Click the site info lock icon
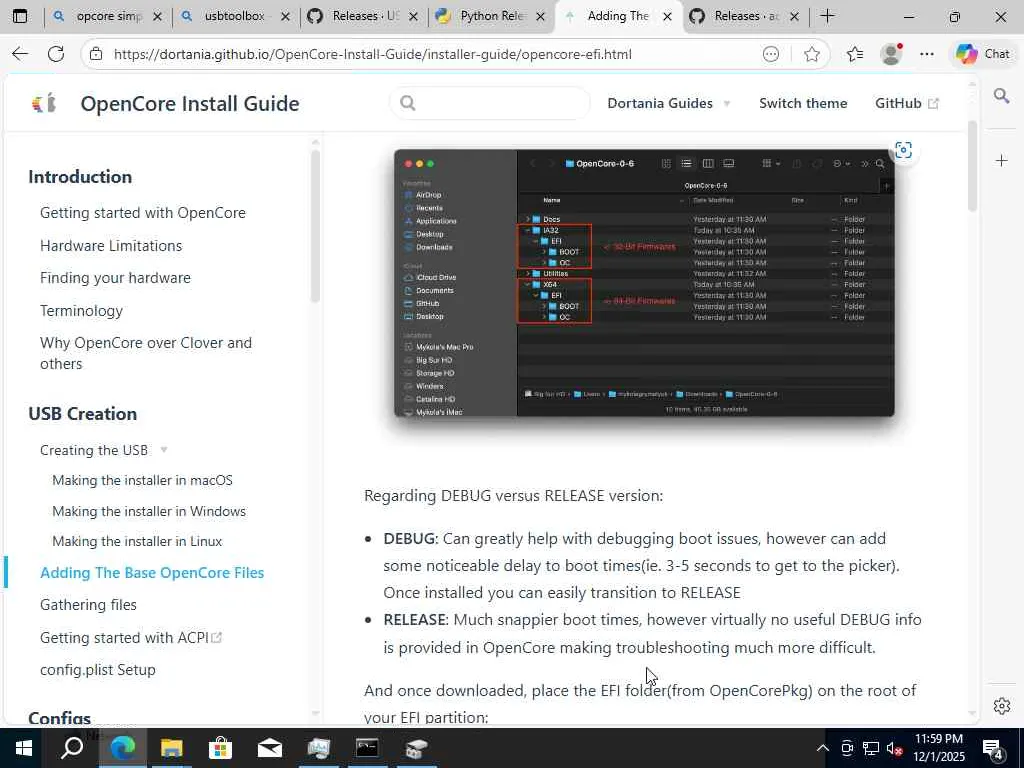The height and width of the screenshot is (768, 1024). 96,54
